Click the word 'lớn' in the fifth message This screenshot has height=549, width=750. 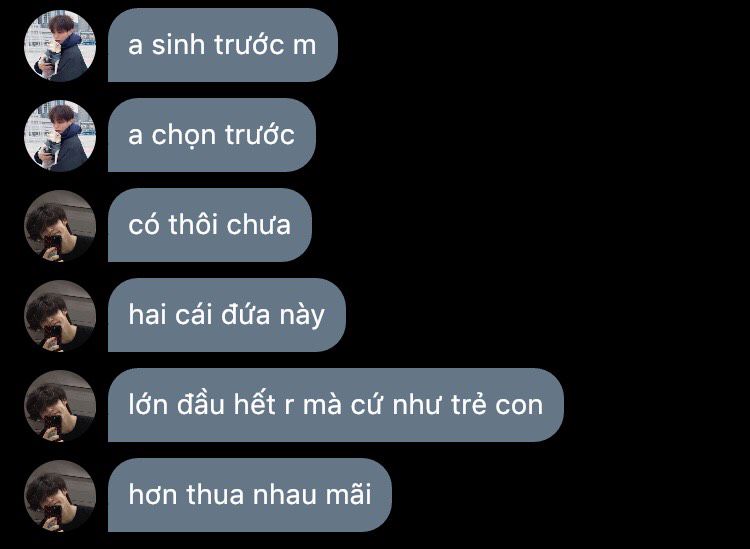pos(148,404)
